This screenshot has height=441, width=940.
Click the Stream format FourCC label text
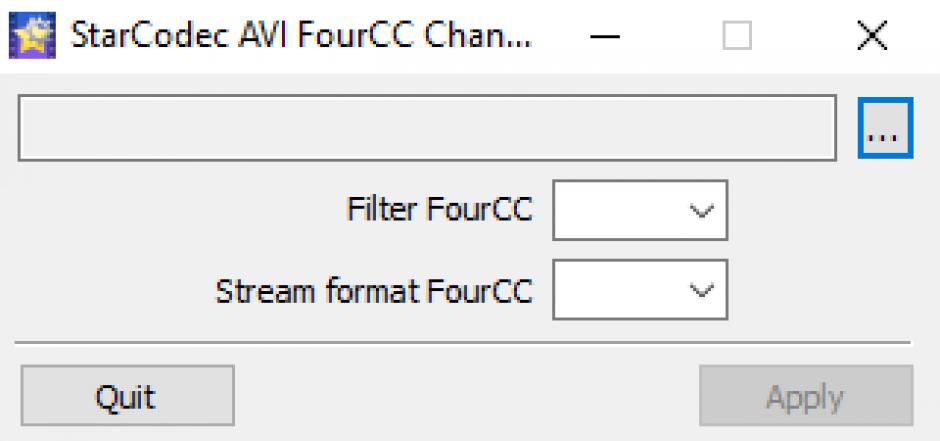pyautogui.click(x=374, y=292)
